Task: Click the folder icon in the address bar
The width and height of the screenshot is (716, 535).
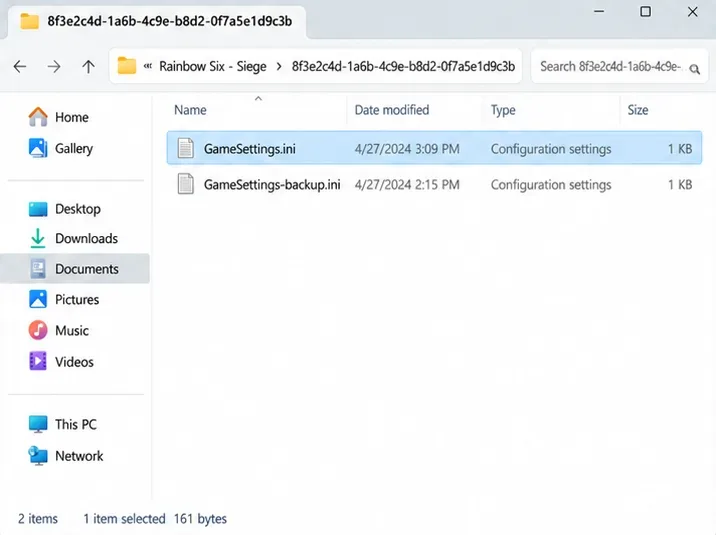Action: 126,66
